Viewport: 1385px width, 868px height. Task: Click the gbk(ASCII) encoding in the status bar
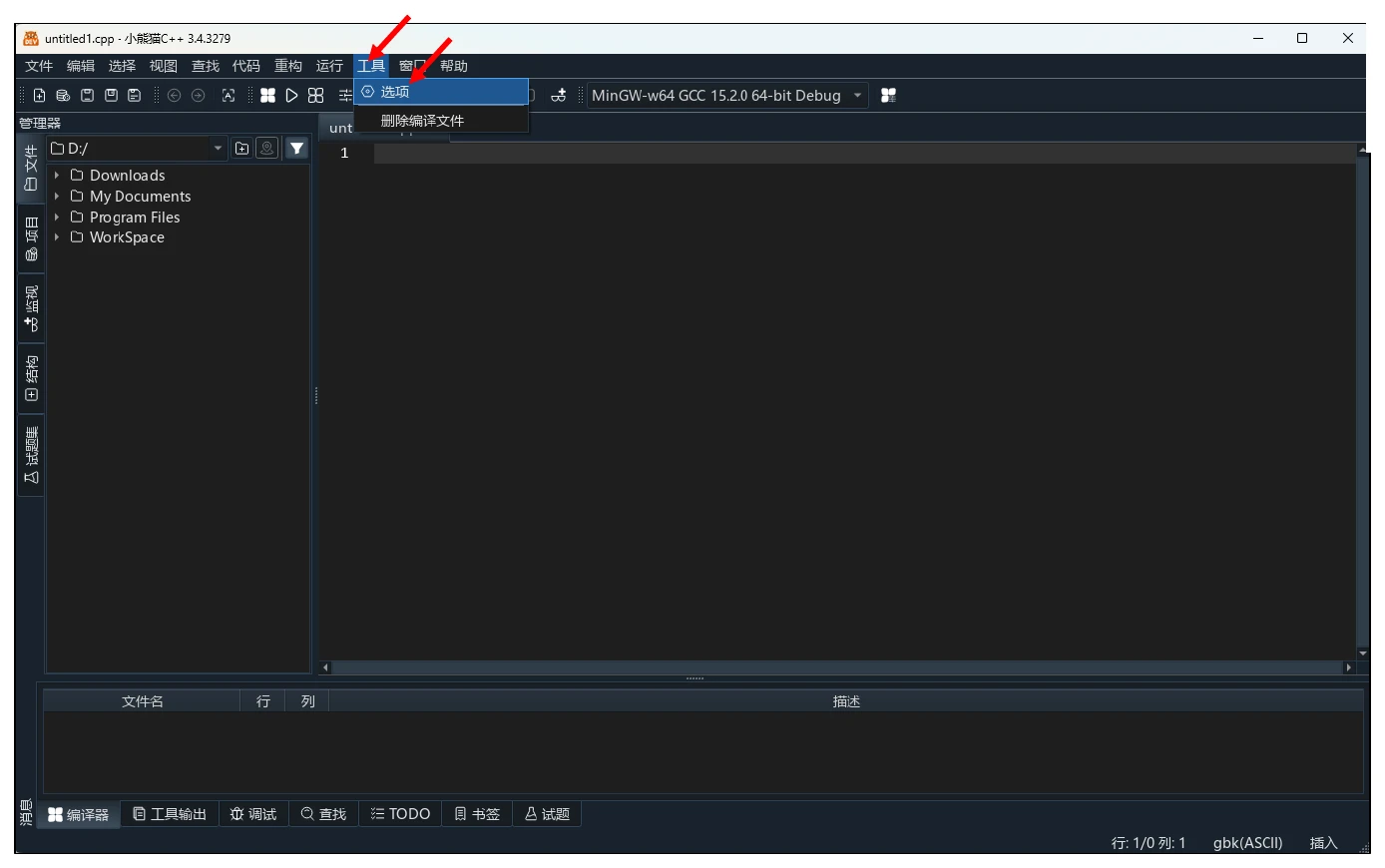[1247, 843]
